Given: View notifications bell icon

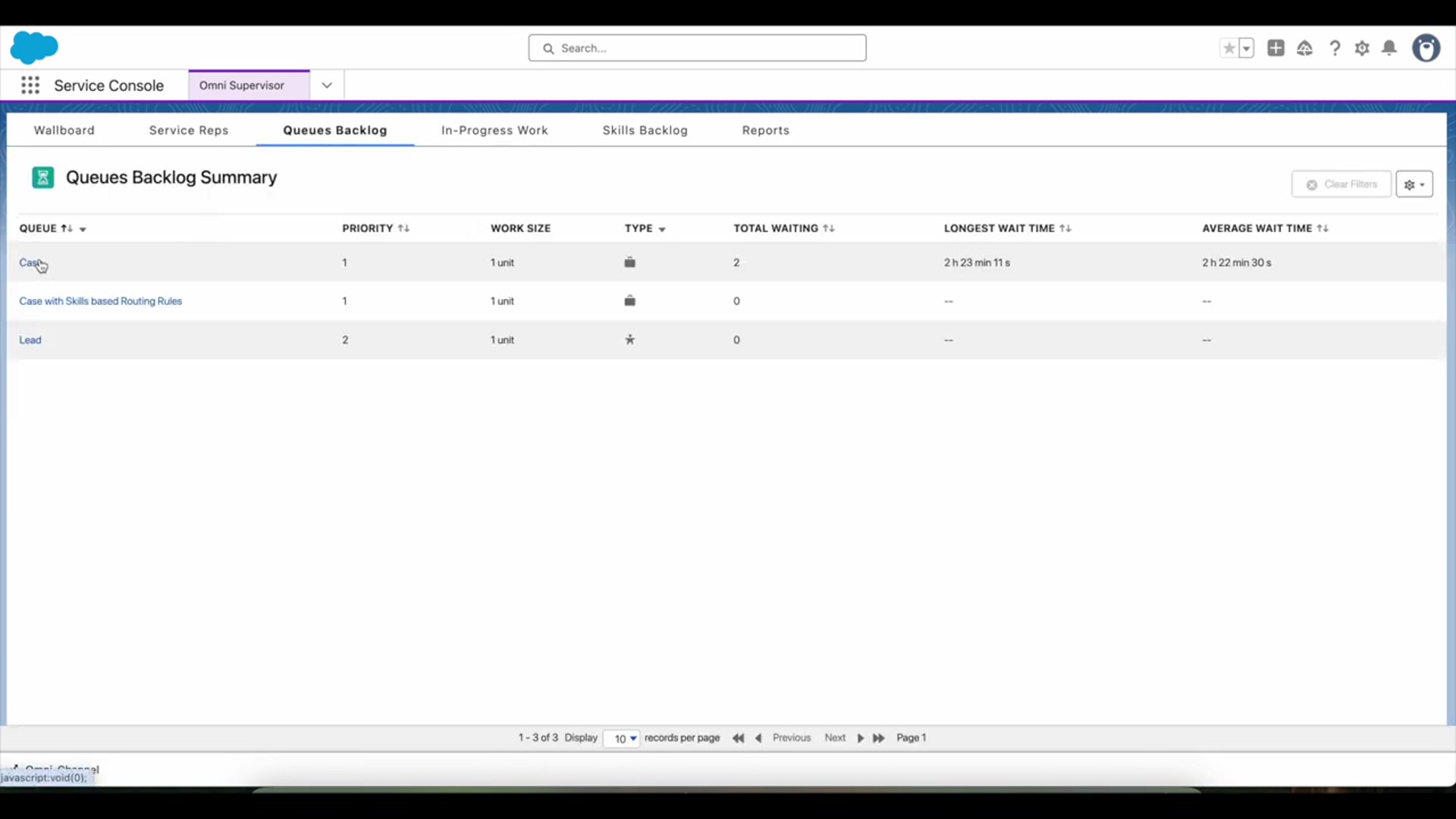Looking at the screenshot, I should click(x=1389, y=49).
